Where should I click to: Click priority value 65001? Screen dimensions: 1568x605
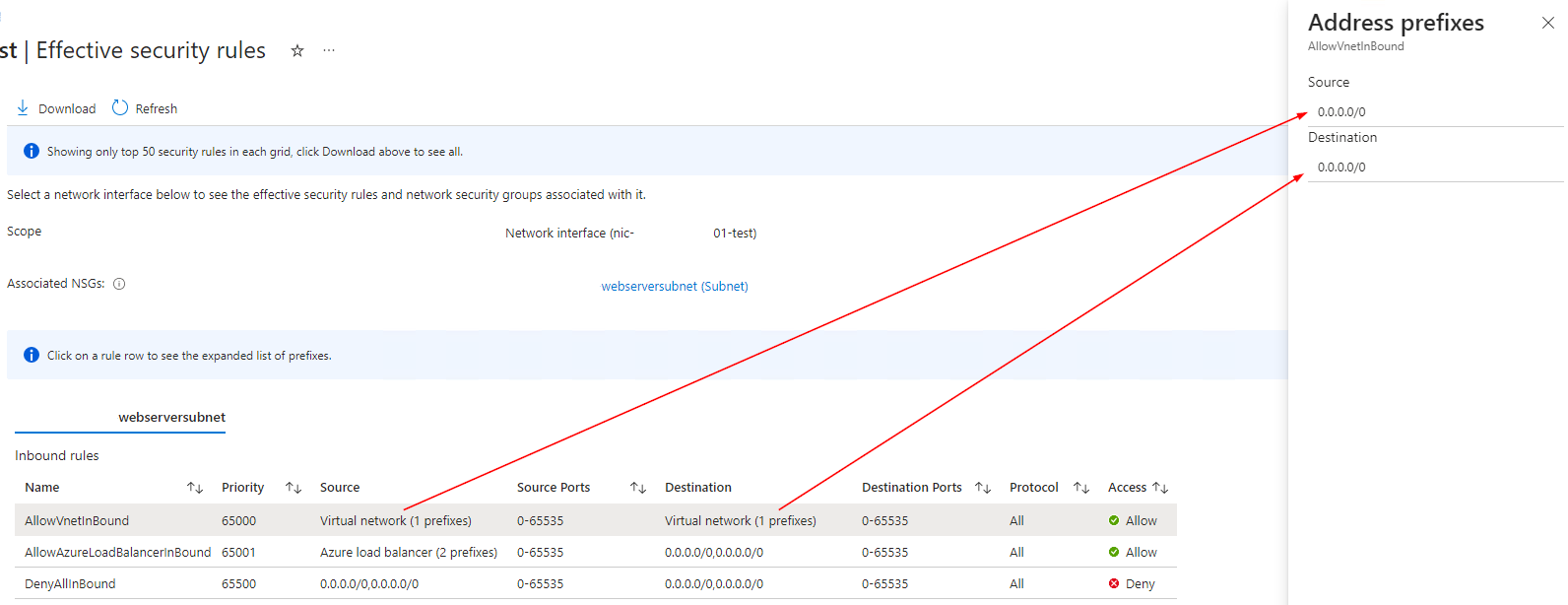(x=238, y=553)
